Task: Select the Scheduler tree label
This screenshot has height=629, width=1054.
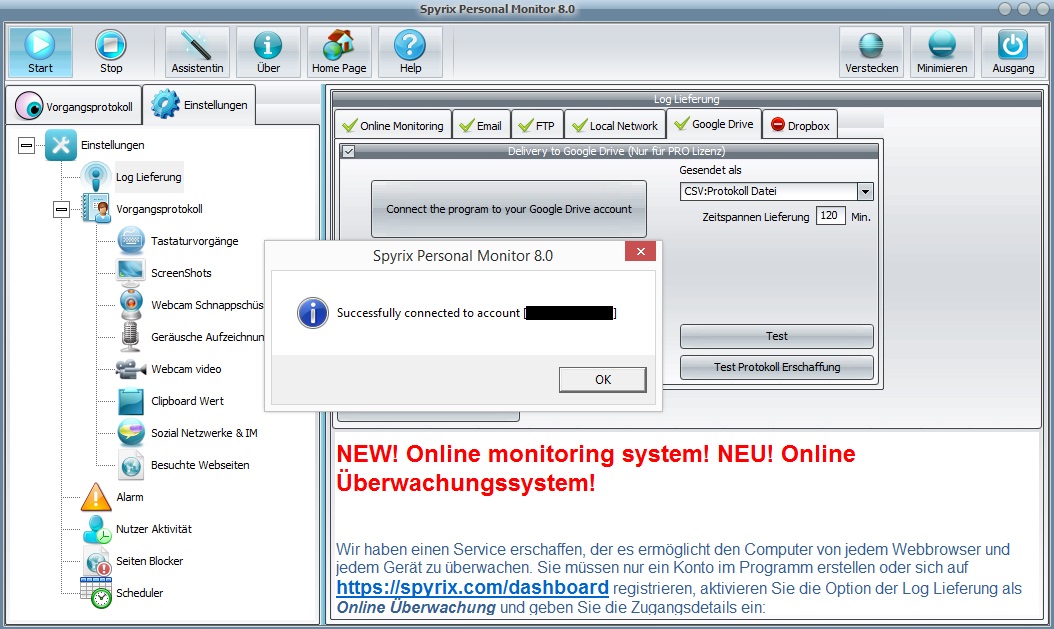Action: click(x=139, y=593)
